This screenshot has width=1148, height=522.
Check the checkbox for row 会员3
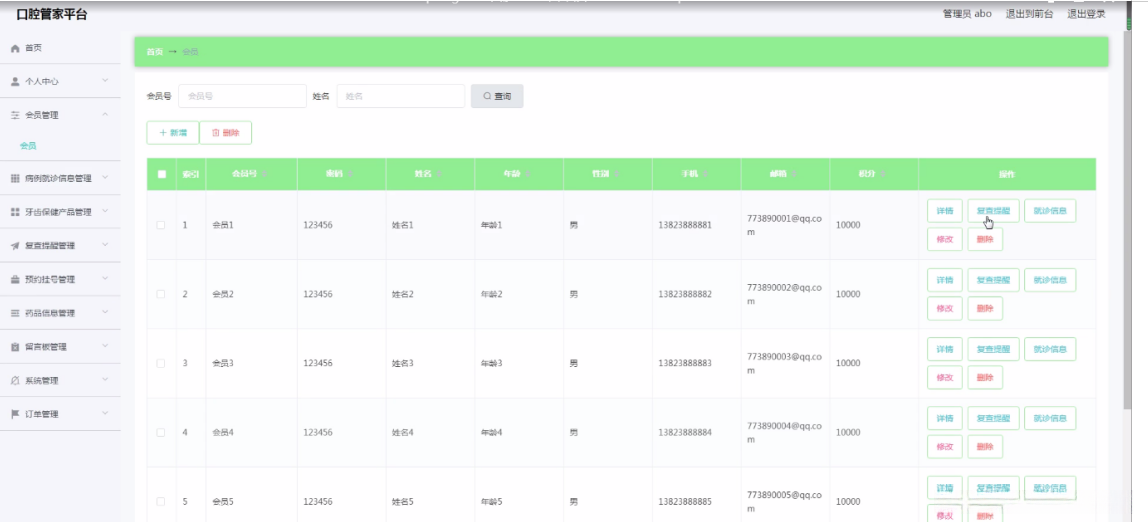pos(161,363)
